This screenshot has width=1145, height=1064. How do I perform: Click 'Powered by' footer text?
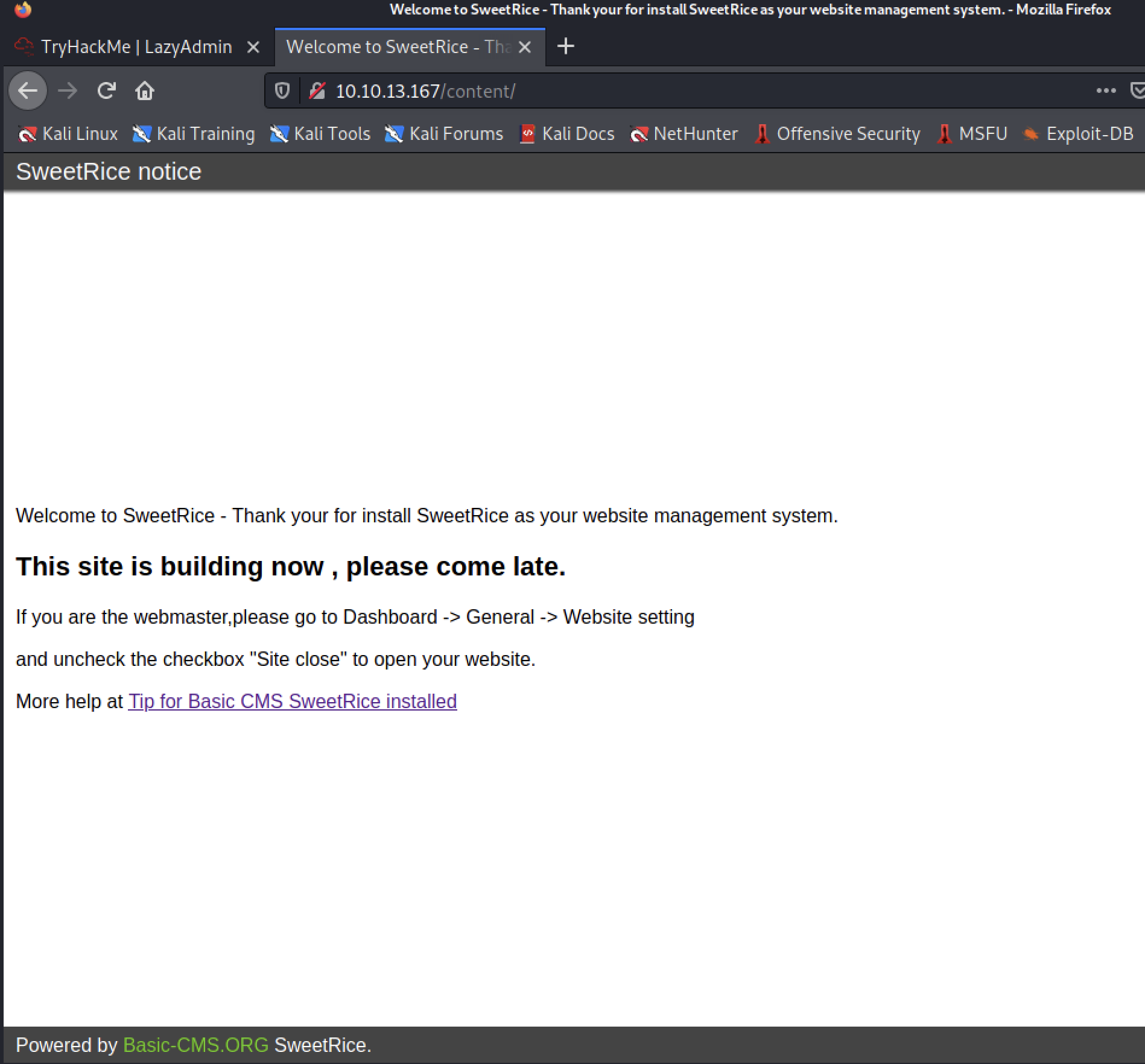[66, 1045]
